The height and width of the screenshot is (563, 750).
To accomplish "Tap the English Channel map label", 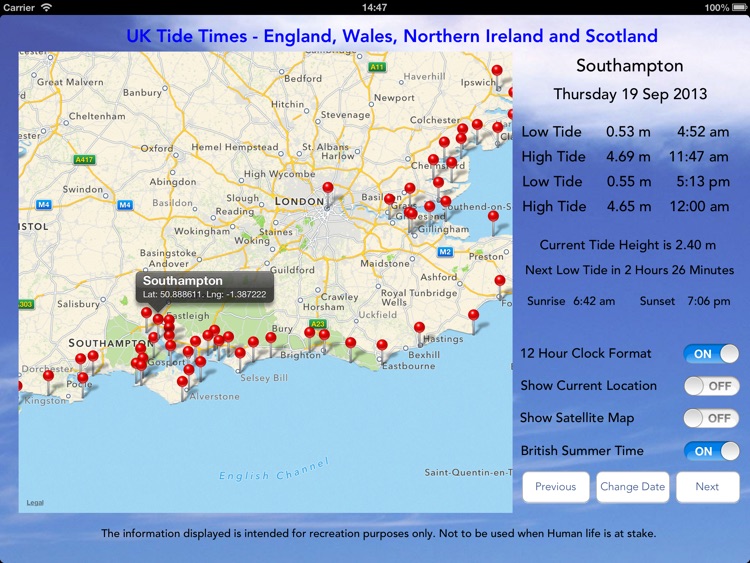I will tap(274, 470).
